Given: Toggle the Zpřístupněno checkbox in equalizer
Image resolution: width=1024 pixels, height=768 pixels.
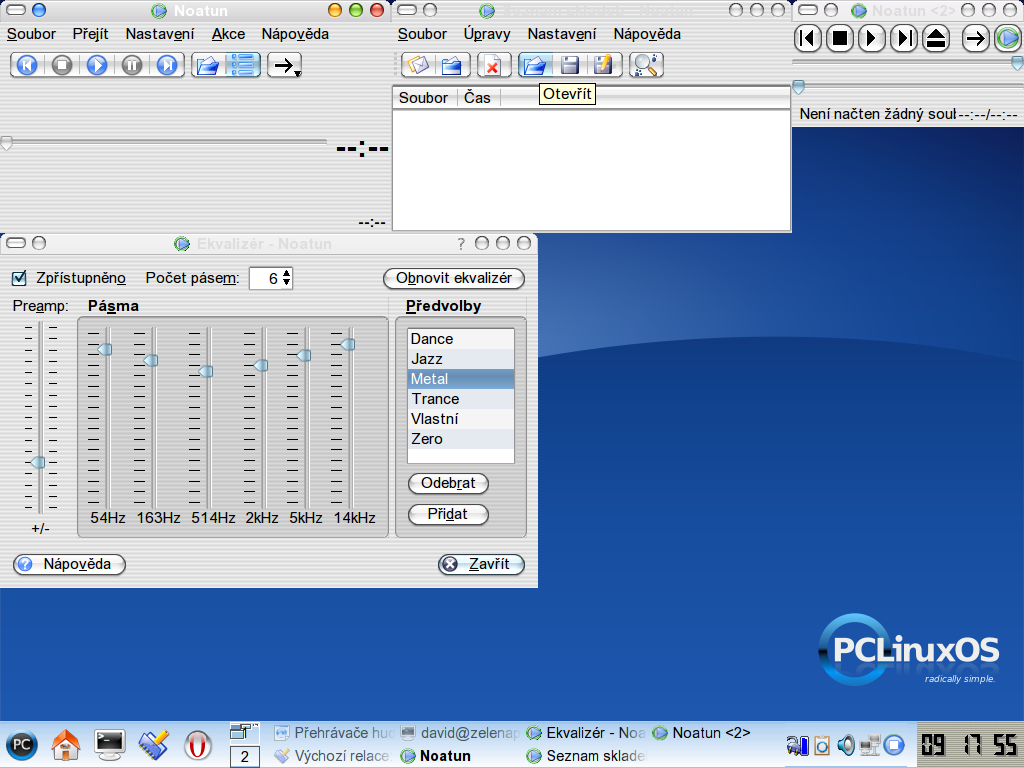Looking at the screenshot, I should pyautogui.click(x=20, y=278).
